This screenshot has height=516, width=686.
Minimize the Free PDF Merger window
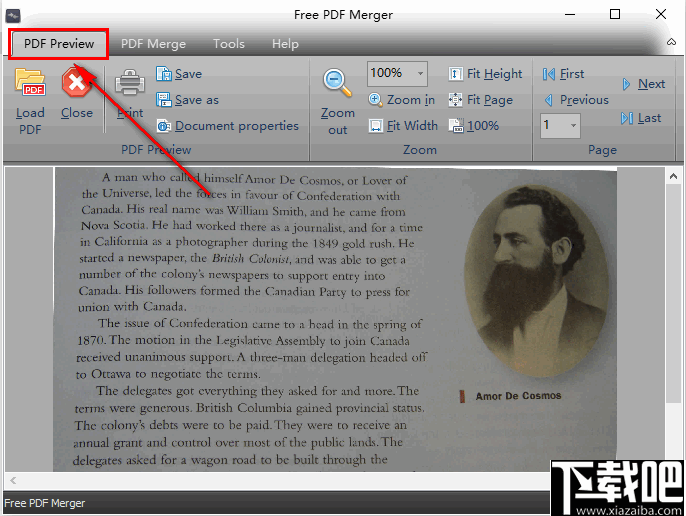(x=570, y=14)
